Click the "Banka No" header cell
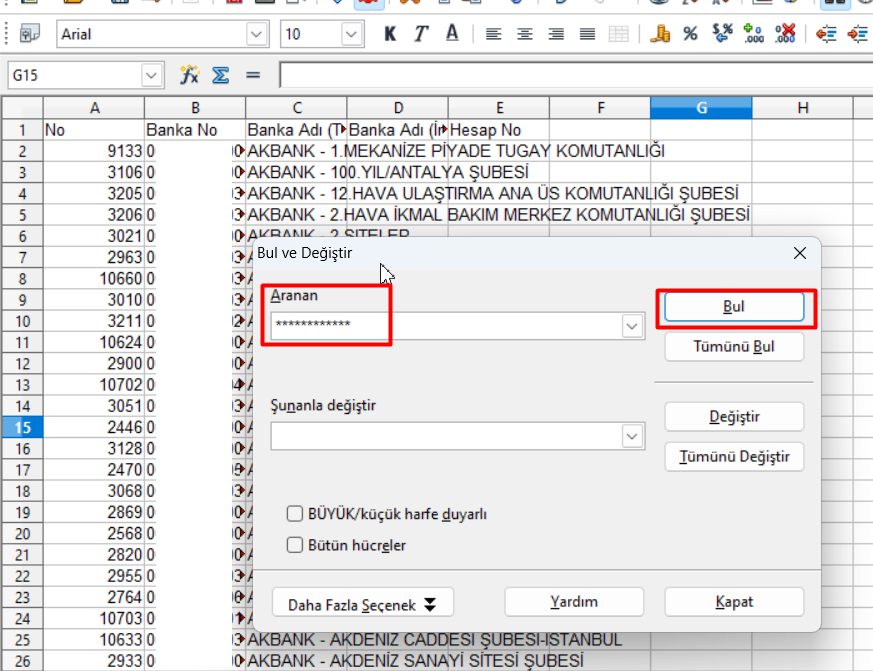Viewport: 873px width, 671px height. pyautogui.click(x=195, y=130)
